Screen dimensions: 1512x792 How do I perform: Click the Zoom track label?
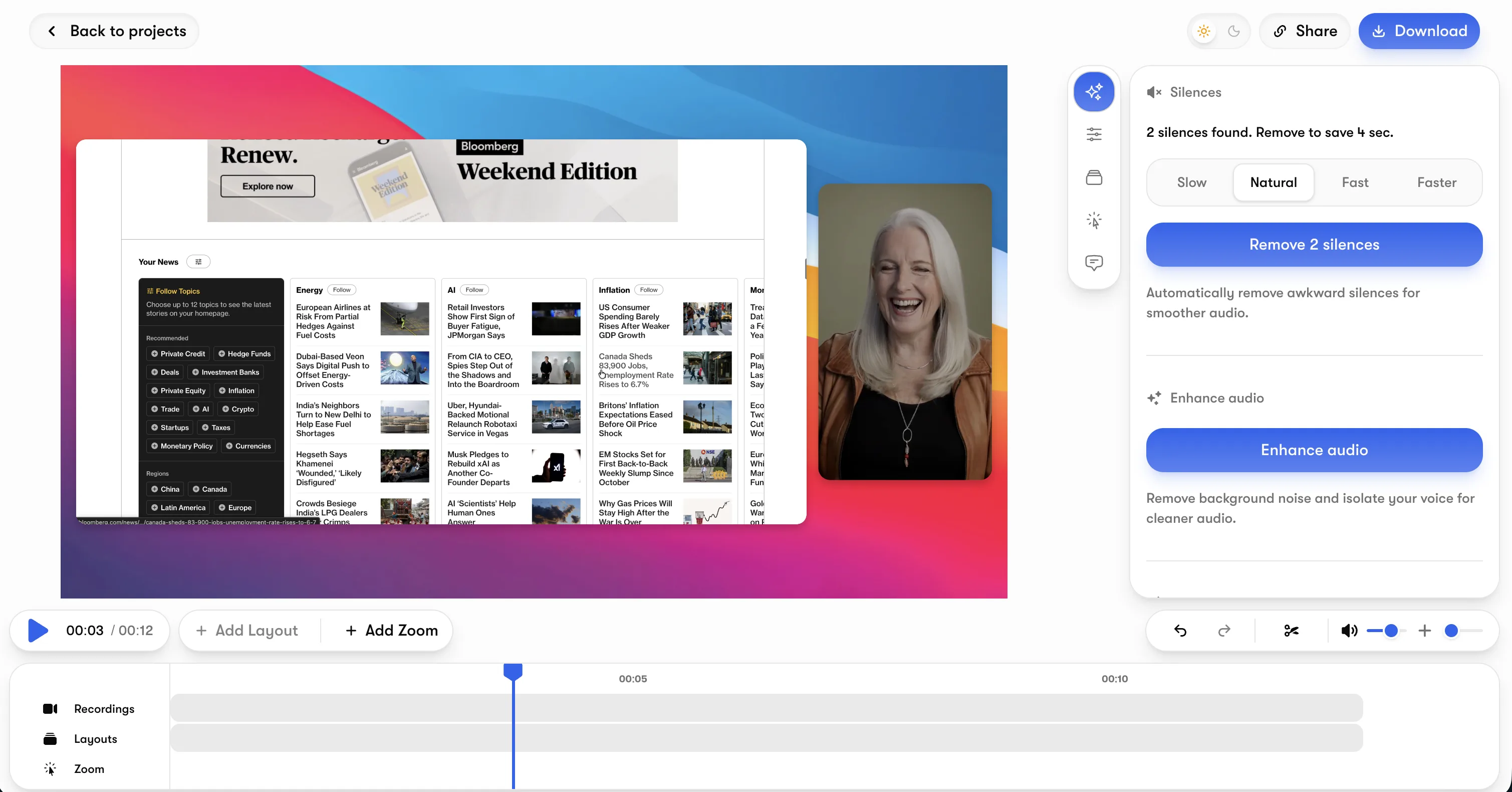(x=89, y=769)
